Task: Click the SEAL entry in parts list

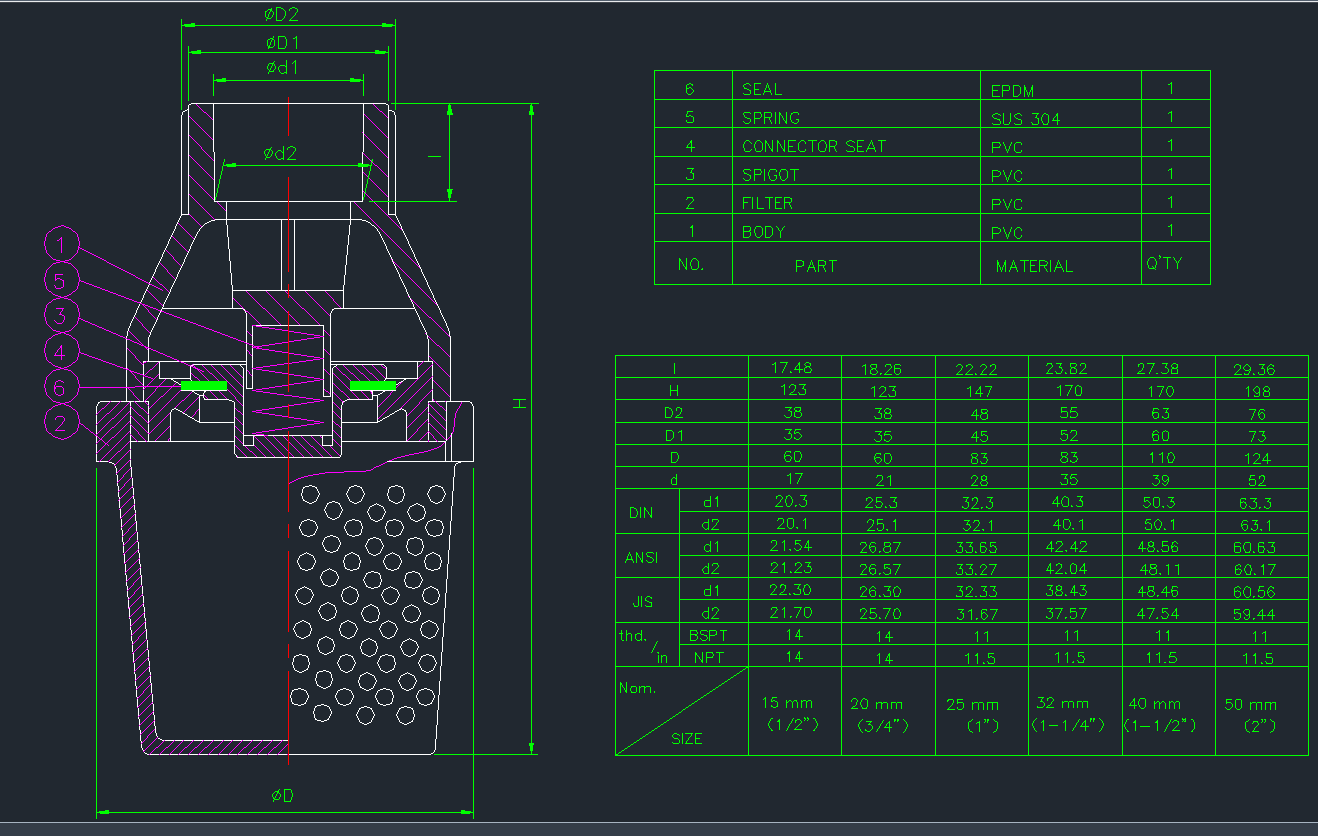Action: coord(762,90)
